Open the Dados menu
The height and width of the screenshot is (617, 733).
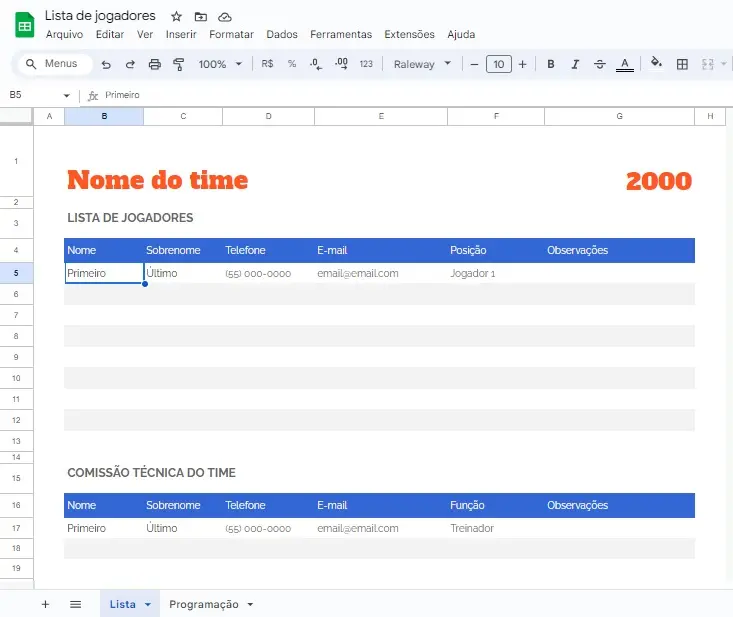[282, 35]
